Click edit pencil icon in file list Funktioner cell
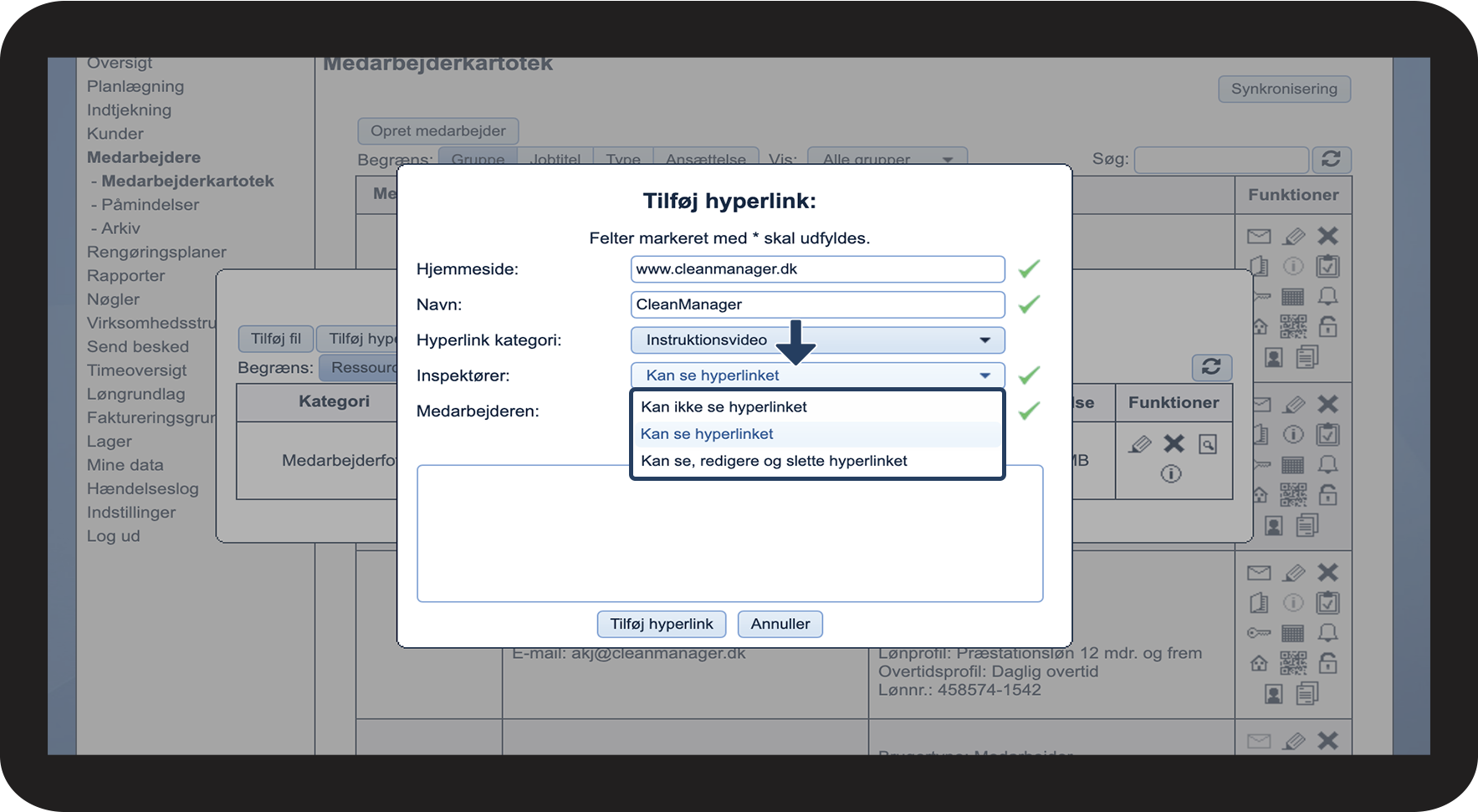1478x812 pixels. coord(1140,444)
